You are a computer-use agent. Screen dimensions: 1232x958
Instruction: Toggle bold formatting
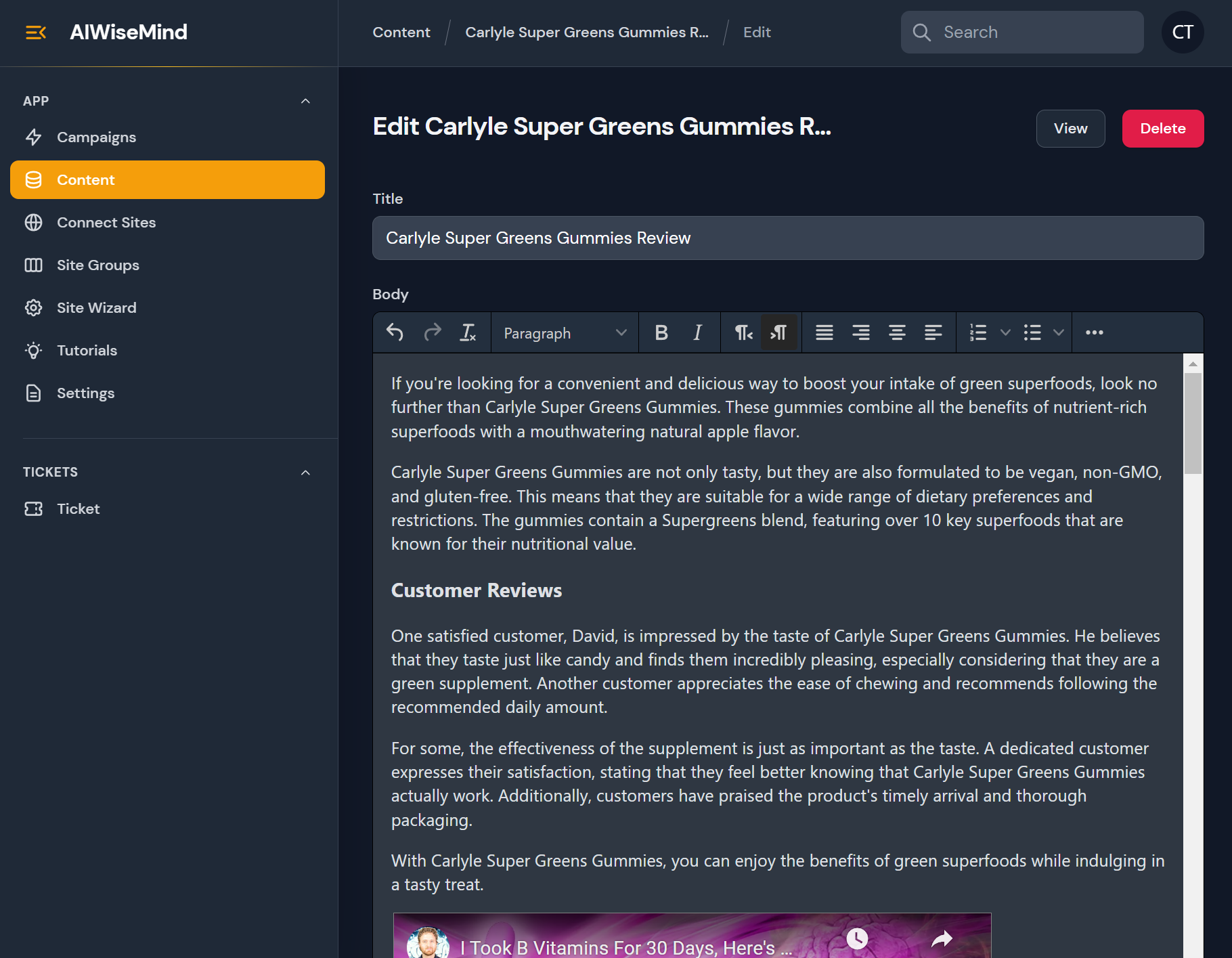coord(661,332)
